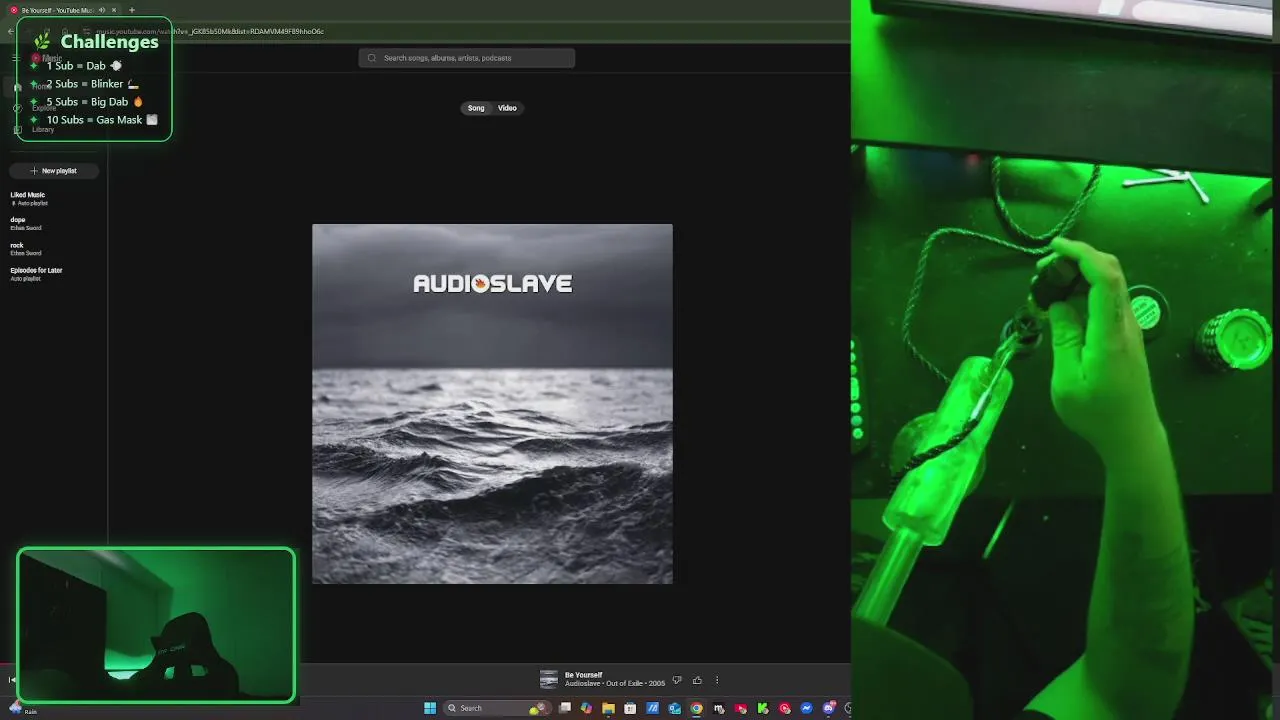
Task: Click the Be Yourself thumbnail in player bar
Action: pyautogui.click(x=549, y=680)
